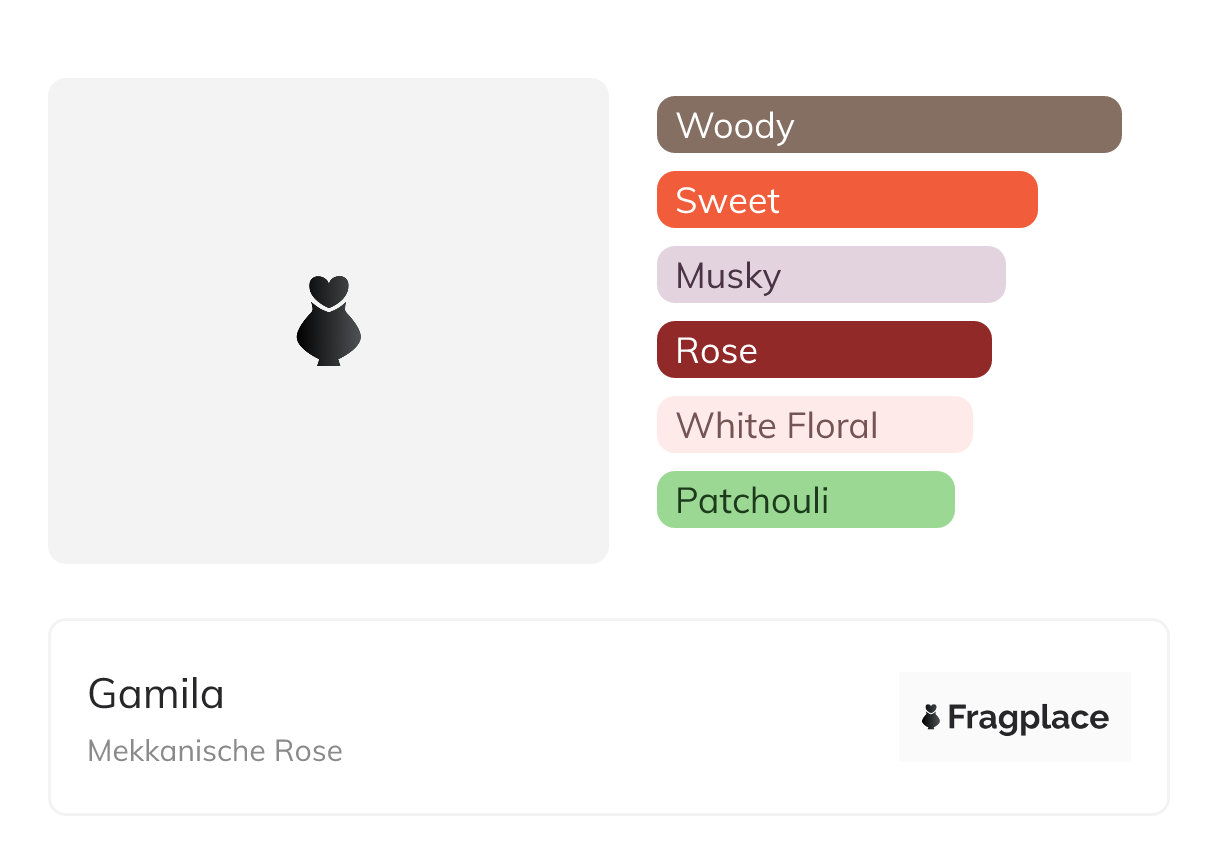Viewport: 1218px width, 864px height.
Task: Click the "Patchouli" label text
Action: point(752,501)
